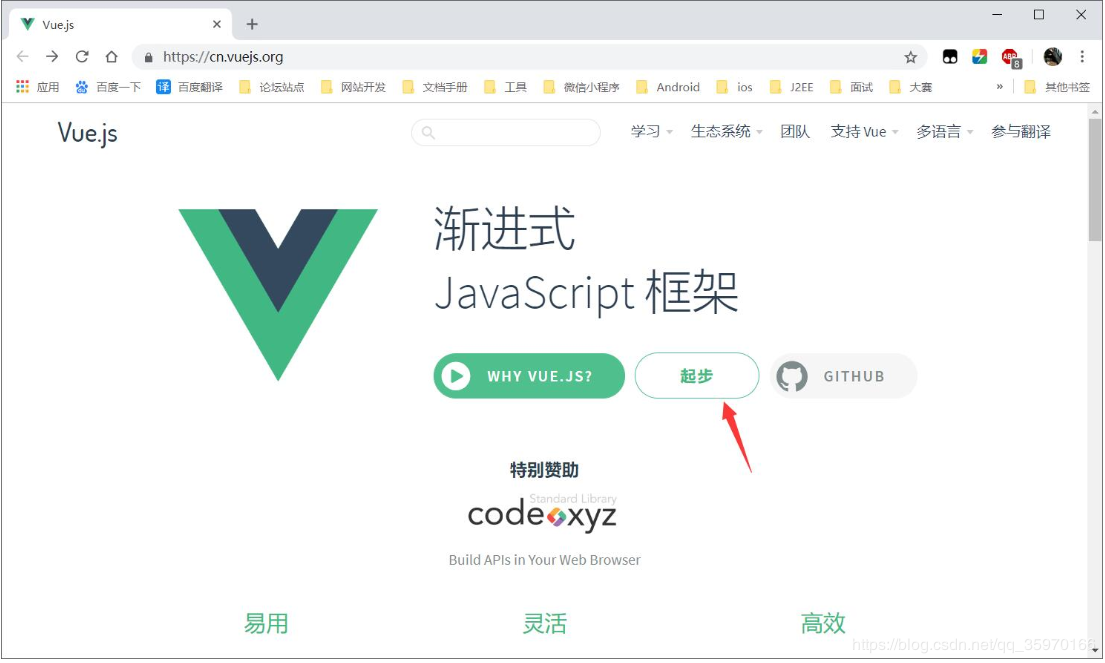Click the 易用 heading
The height and width of the screenshot is (663, 1105).
pyautogui.click(x=266, y=624)
